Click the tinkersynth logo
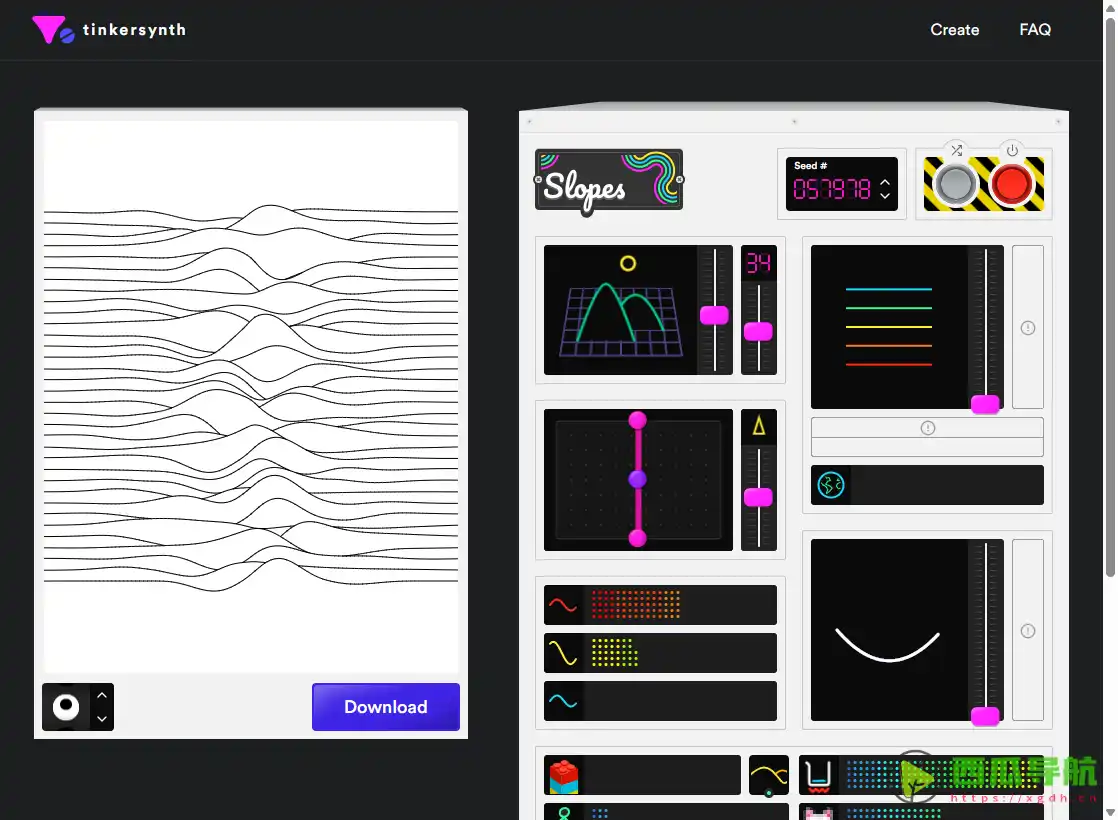Viewport: 1118px width, 820px height. coord(108,30)
